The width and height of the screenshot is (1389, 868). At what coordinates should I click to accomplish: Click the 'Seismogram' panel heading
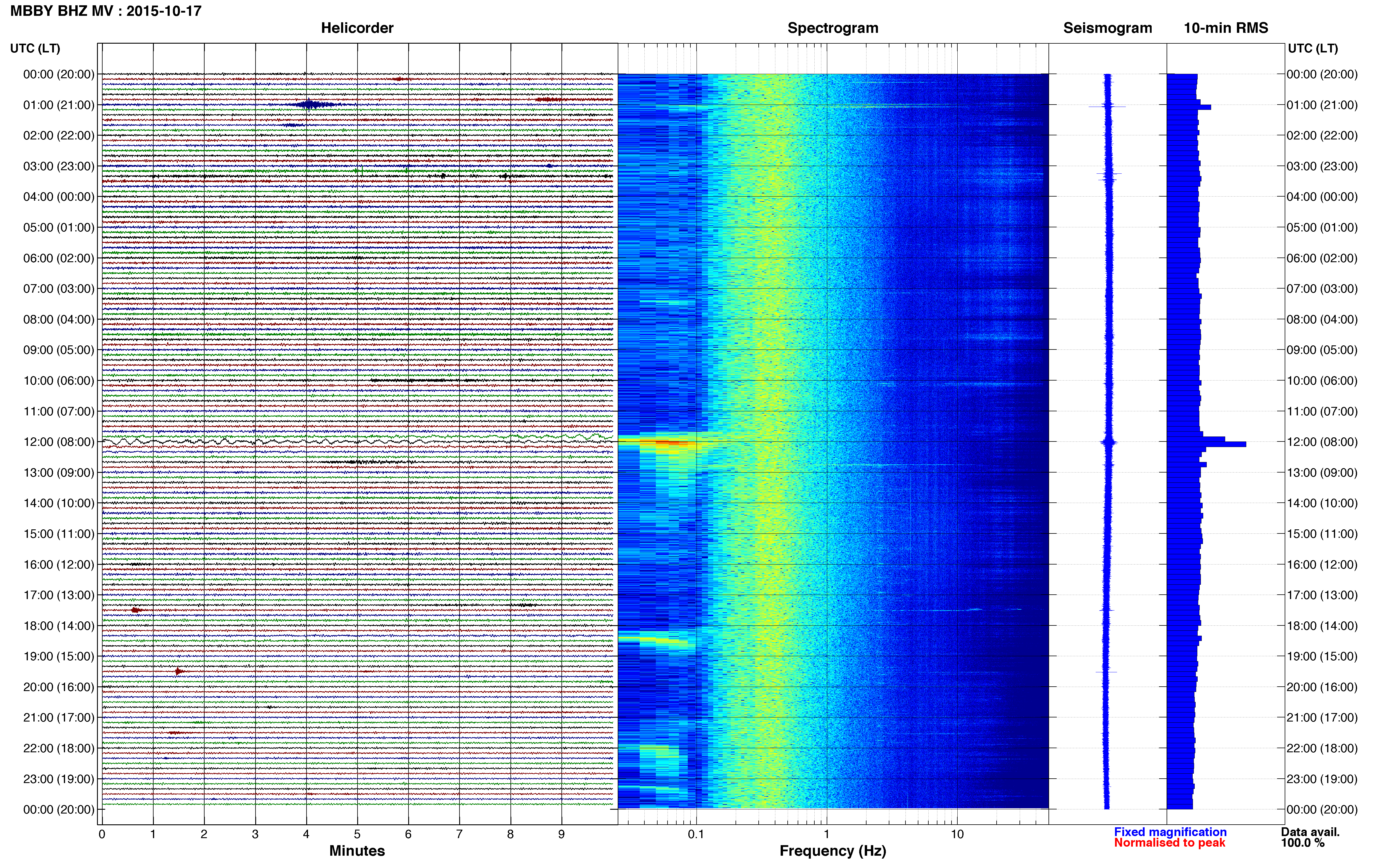click(x=1108, y=28)
